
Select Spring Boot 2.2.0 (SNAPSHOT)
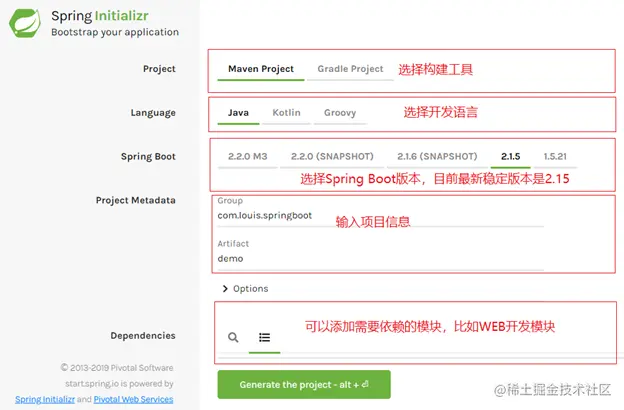pyautogui.click(x=332, y=156)
